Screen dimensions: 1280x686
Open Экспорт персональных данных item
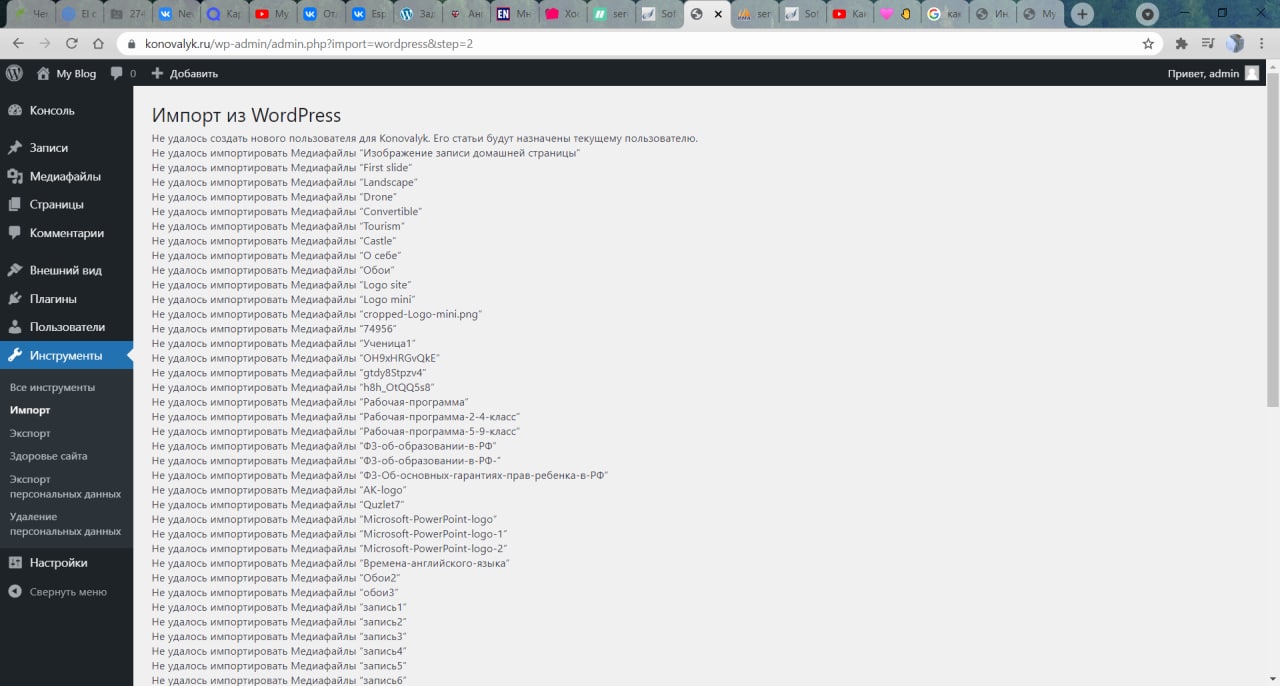(x=65, y=486)
